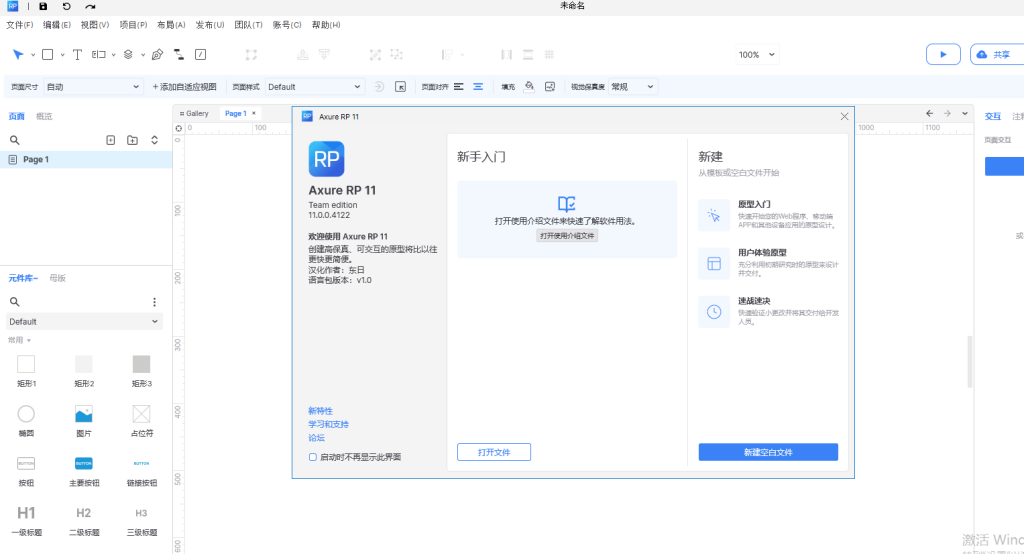The width and height of the screenshot is (1024, 554).
Task: Search pages with magnifier icon
Action: pos(14,140)
